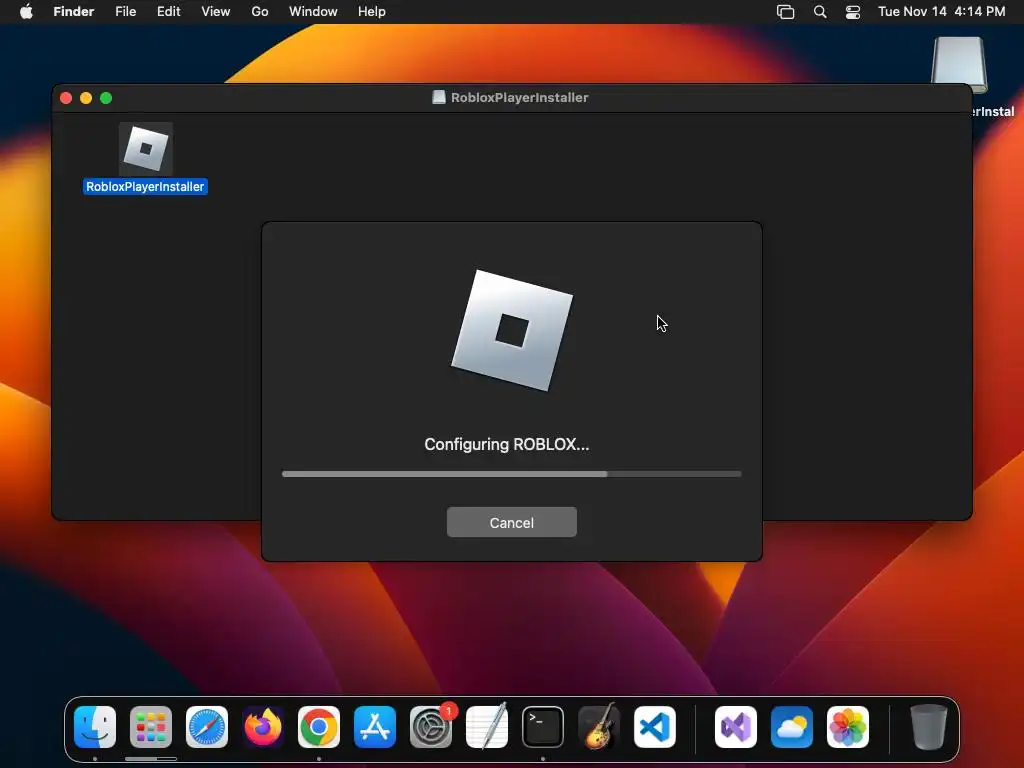Click the large Roblox logo in installer dialog
This screenshot has height=768, width=1024.
pos(512,330)
